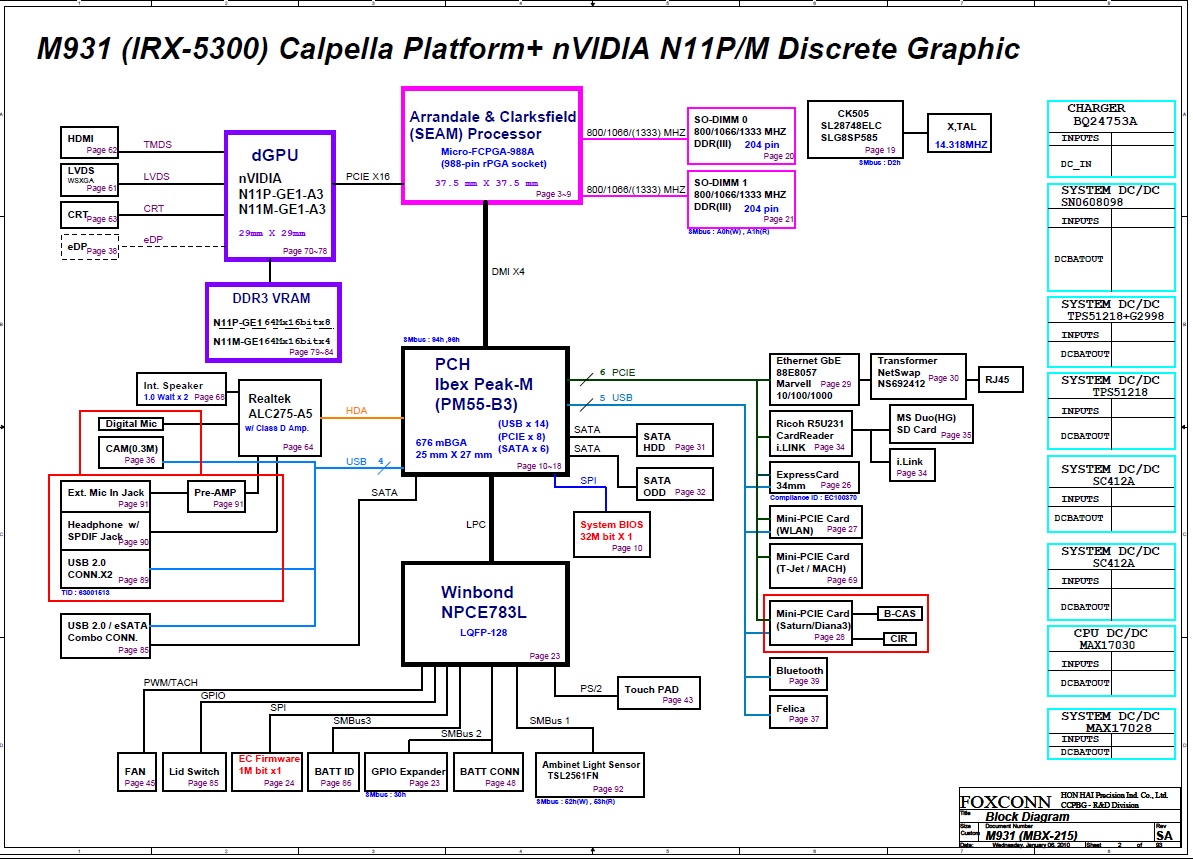Select the LPC bus label

click(476, 524)
